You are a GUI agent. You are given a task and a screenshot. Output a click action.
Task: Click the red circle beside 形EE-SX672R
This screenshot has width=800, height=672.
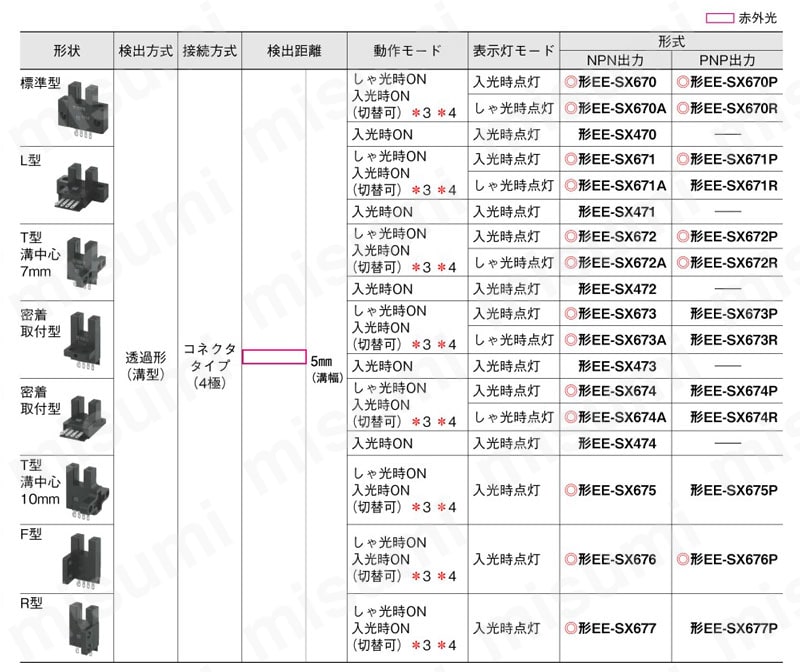683,263
